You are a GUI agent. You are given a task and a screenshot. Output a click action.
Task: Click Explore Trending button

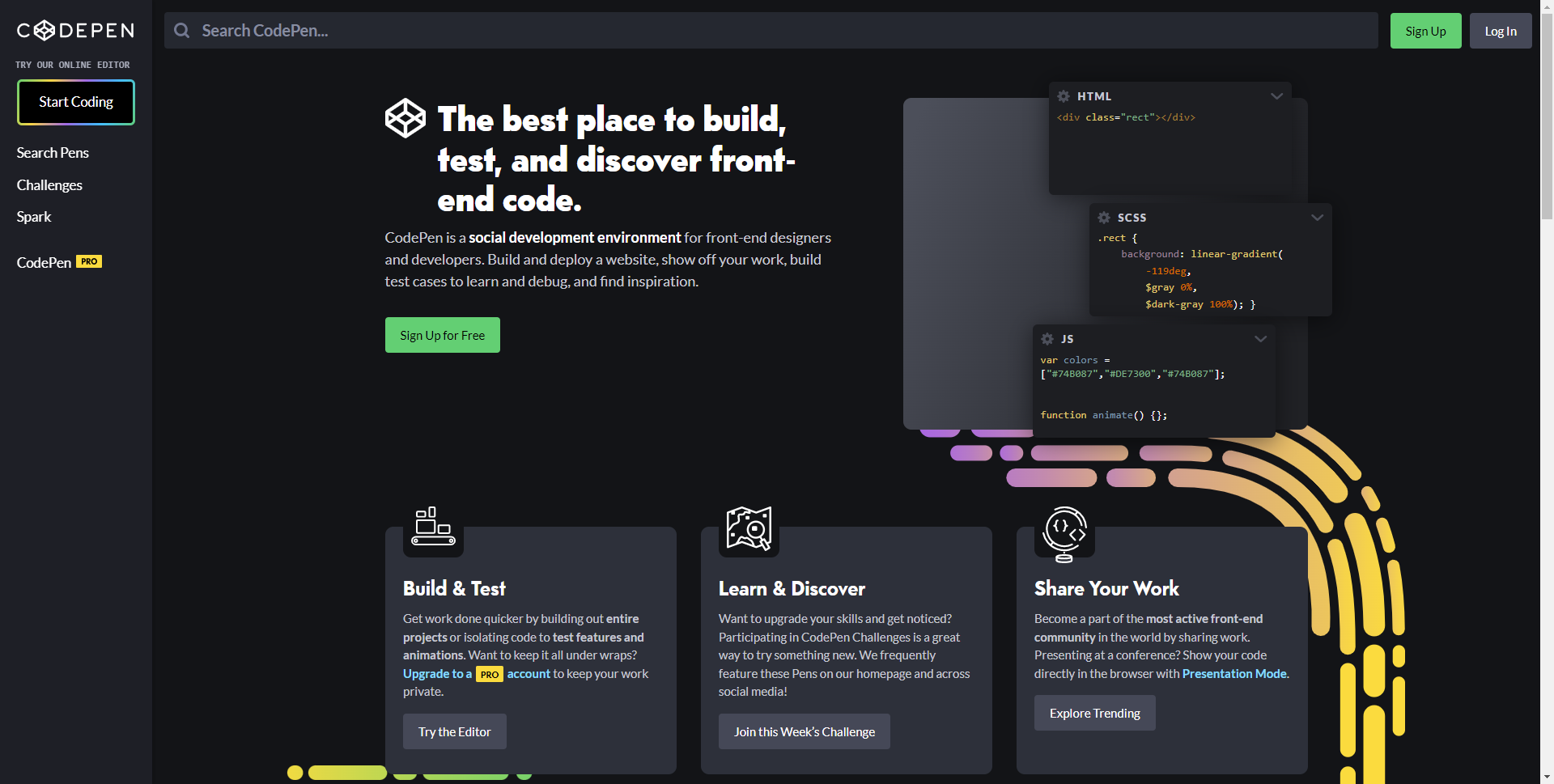(x=1095, y=713)
